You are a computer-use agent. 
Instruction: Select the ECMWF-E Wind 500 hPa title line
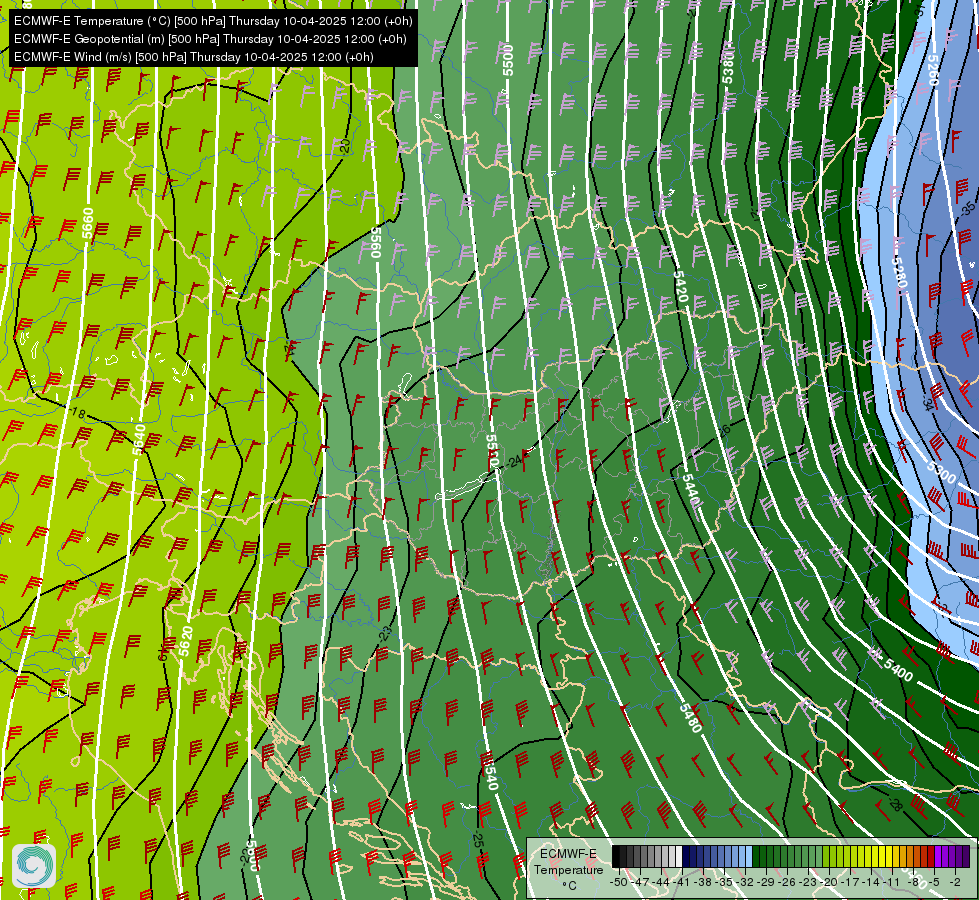(194, 57)
